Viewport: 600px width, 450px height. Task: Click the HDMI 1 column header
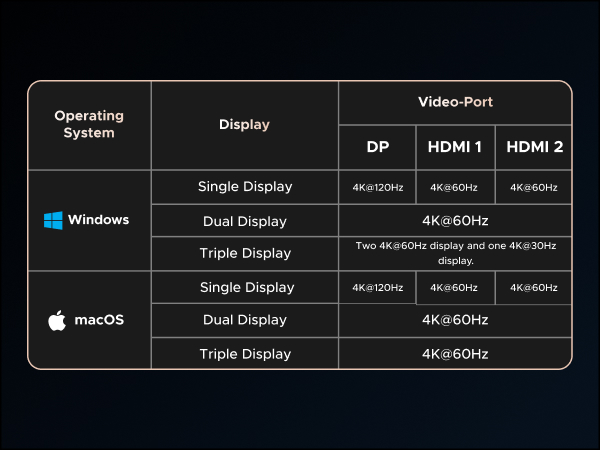tap(455, 147)
